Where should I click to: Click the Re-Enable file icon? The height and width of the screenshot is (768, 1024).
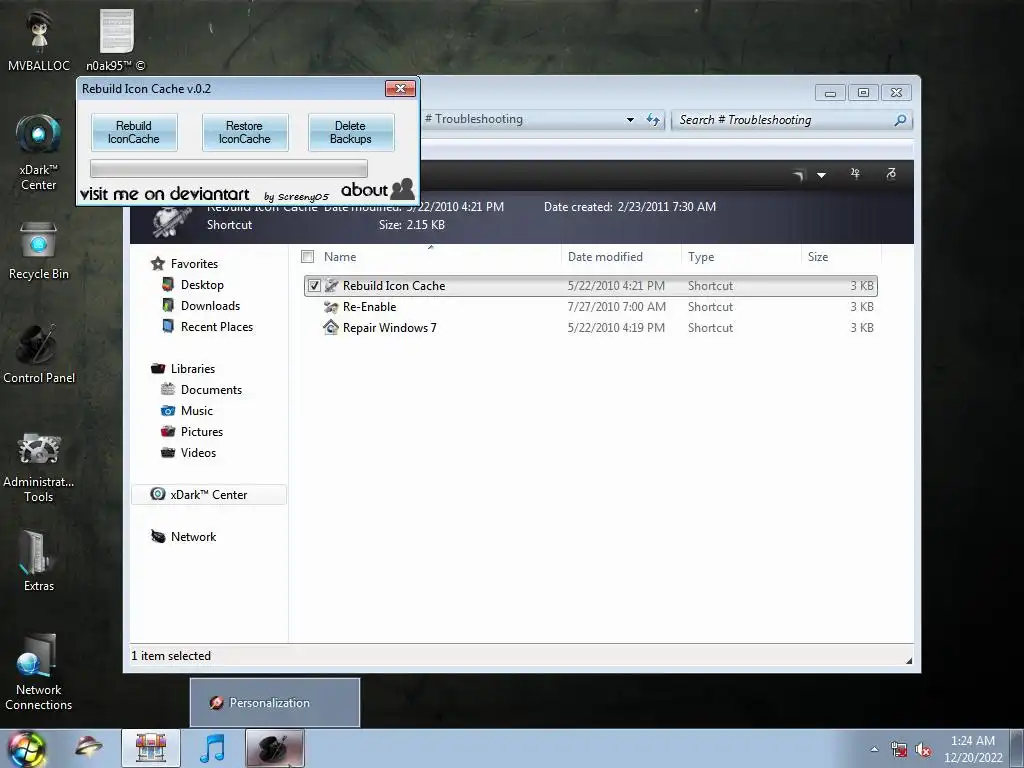tap(331, 307)
